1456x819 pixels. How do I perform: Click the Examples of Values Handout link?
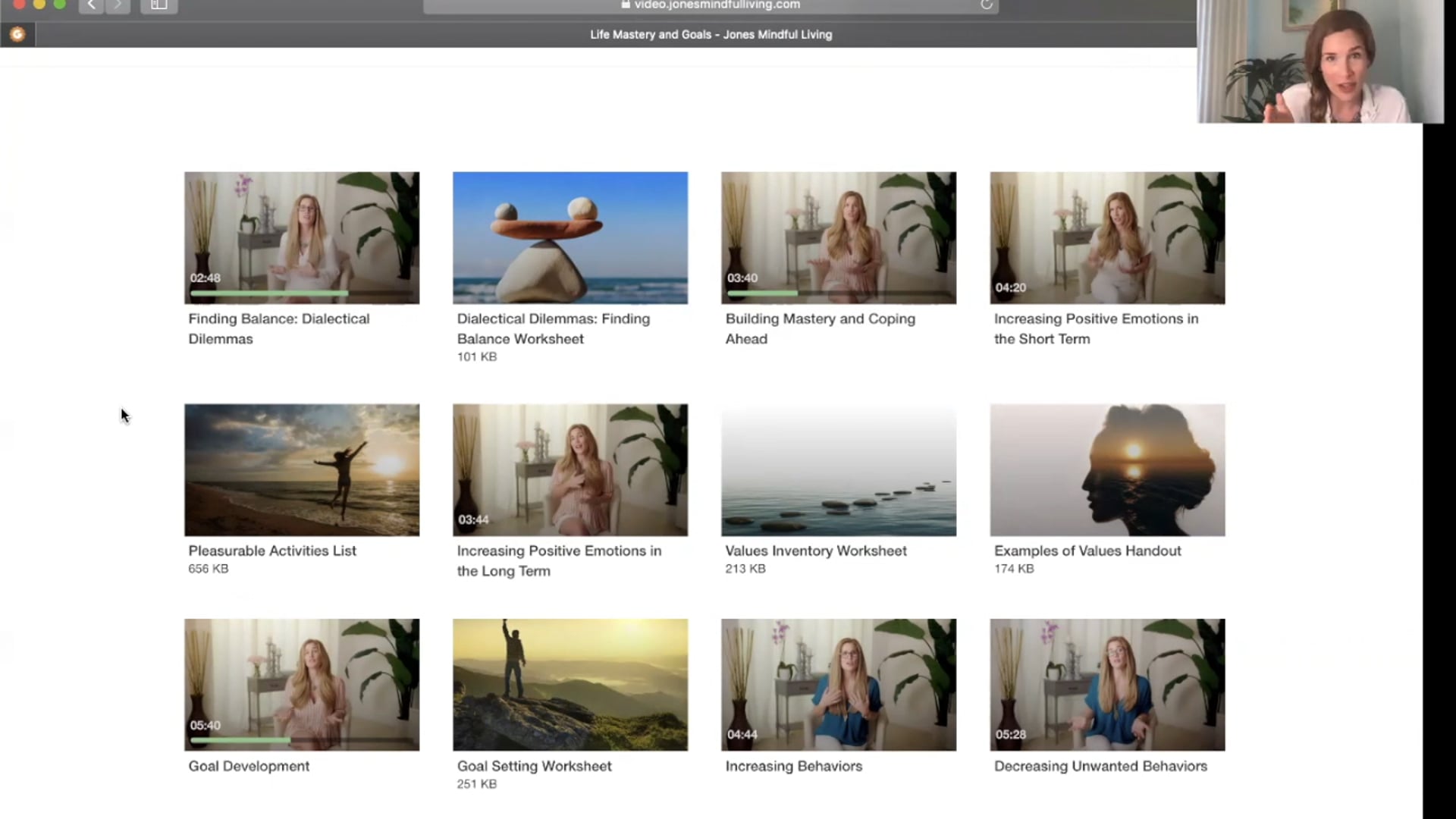[x=1087, y=551]
